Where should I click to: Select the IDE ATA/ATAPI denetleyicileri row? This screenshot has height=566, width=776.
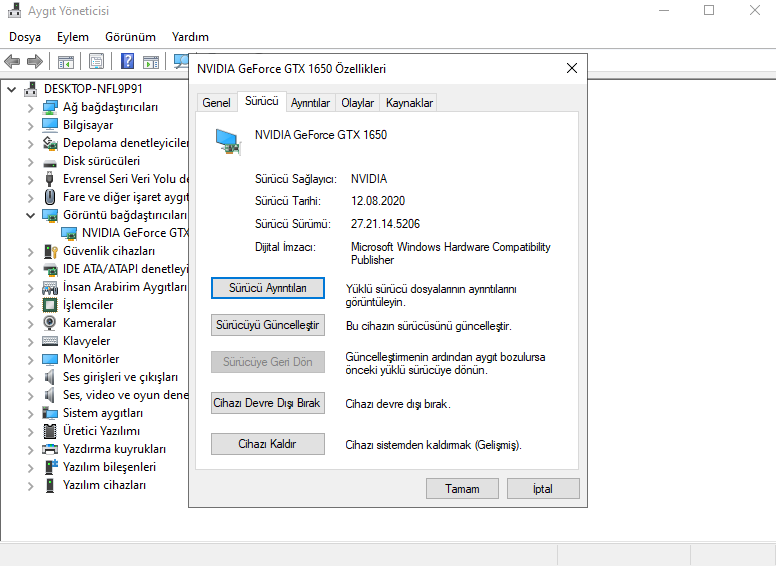125,269
